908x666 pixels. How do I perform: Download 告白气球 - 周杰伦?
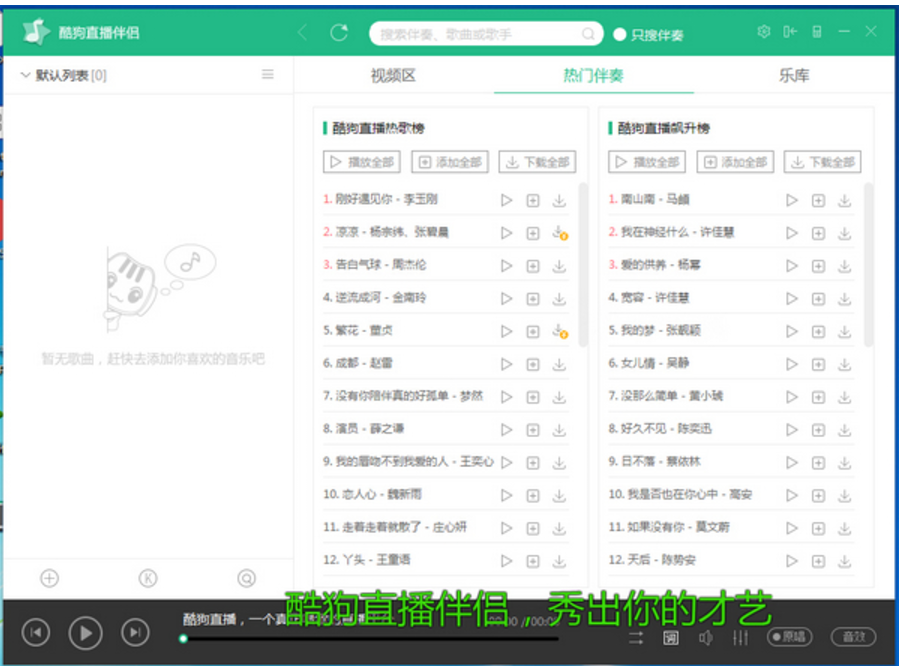point(559,266)
